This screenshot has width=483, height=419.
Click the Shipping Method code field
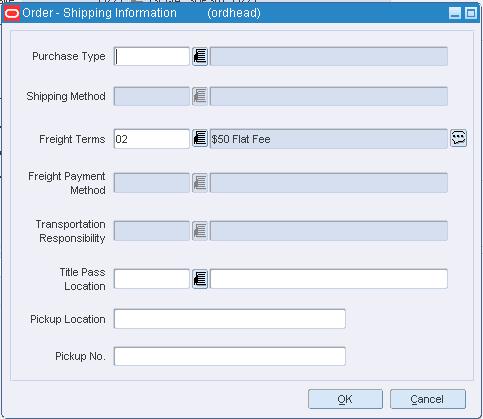coord(152,96)
